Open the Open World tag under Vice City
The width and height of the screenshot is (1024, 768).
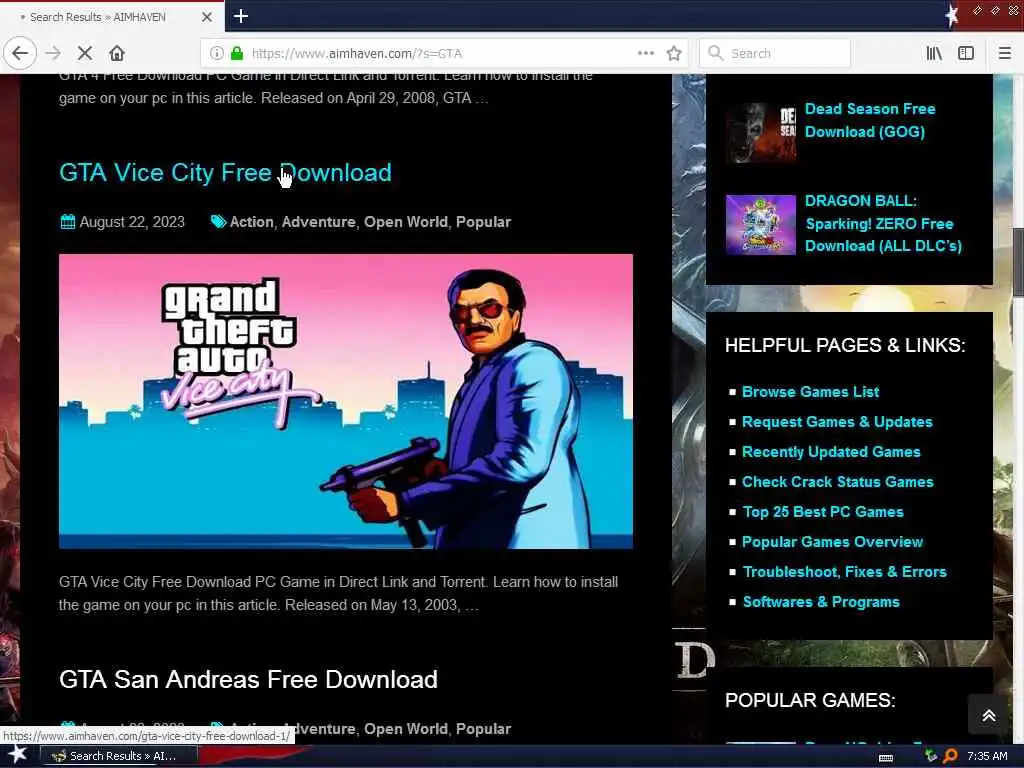pos(406,222)
